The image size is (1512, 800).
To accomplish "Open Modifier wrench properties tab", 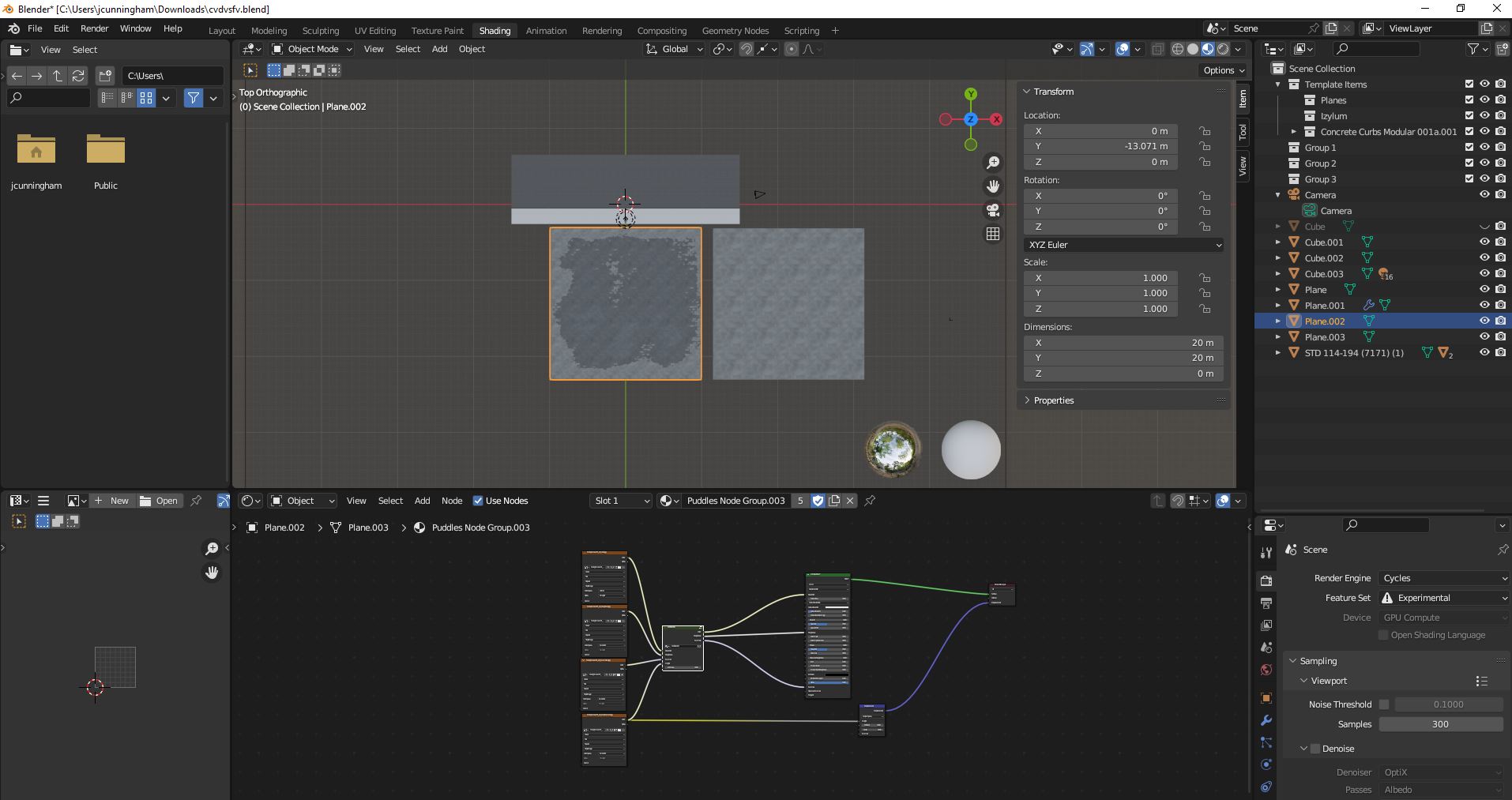I will (x=1266, y=720).
